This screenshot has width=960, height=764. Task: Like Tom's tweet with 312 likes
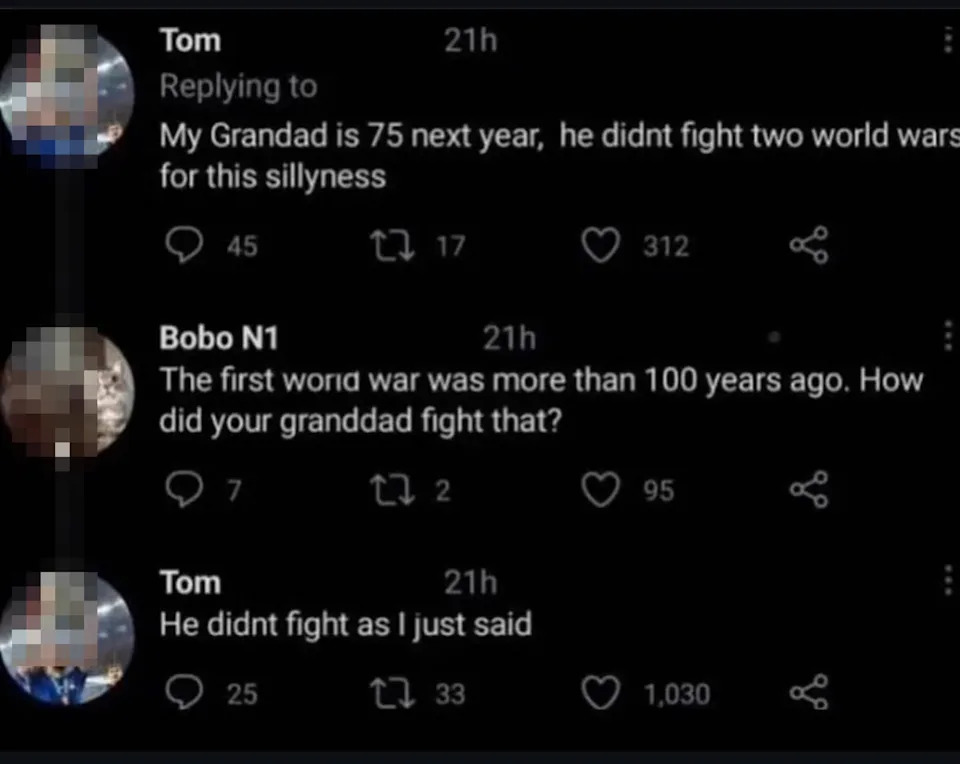(600, 245)
